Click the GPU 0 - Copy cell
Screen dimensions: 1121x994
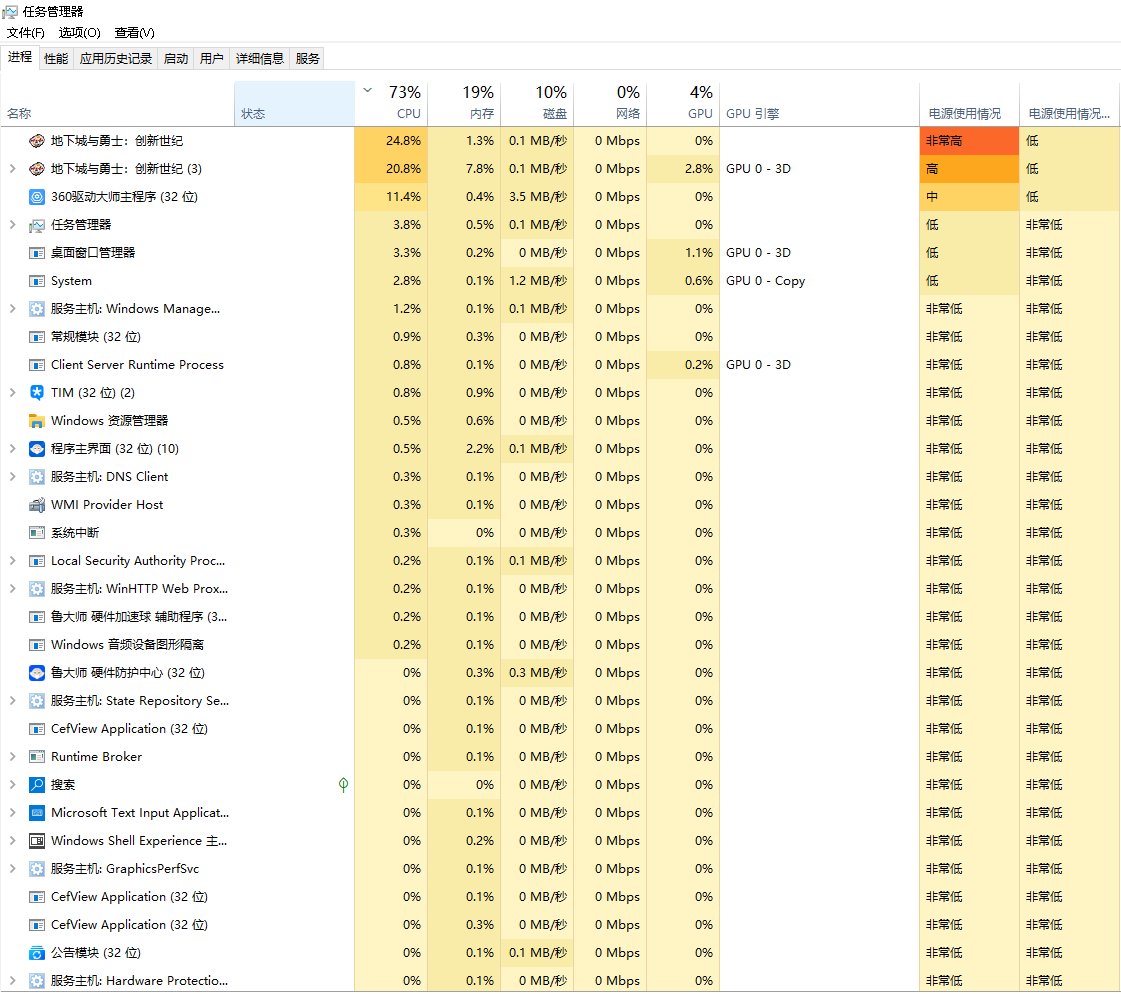pyautogui.click(x=819, y=281)
